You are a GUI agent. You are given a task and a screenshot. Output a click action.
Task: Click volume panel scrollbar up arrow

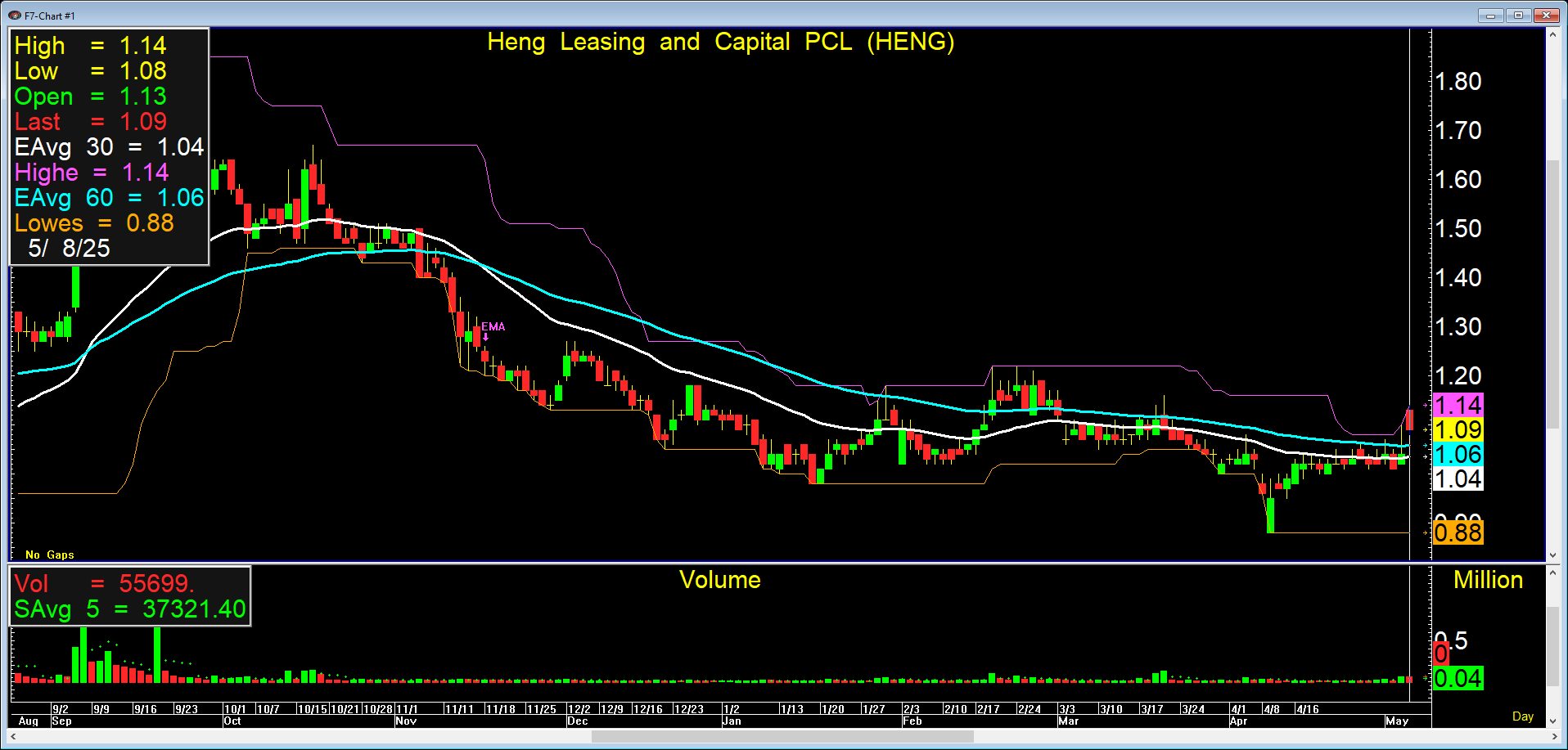pyautogui.click(x=1552, y=574)
